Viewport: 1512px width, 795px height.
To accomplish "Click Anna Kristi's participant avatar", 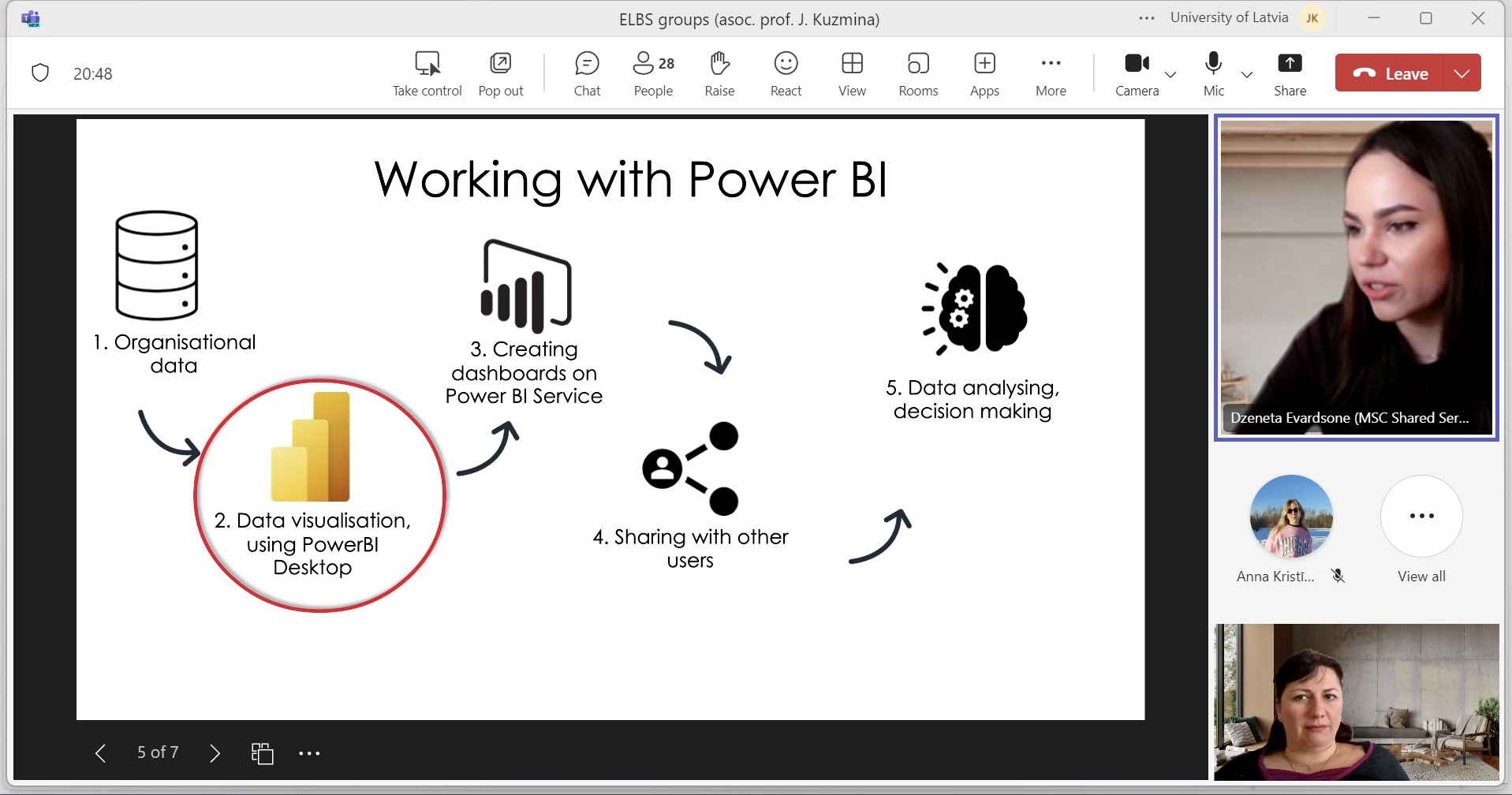I will pyautogui.click(x=1291, y=516).
